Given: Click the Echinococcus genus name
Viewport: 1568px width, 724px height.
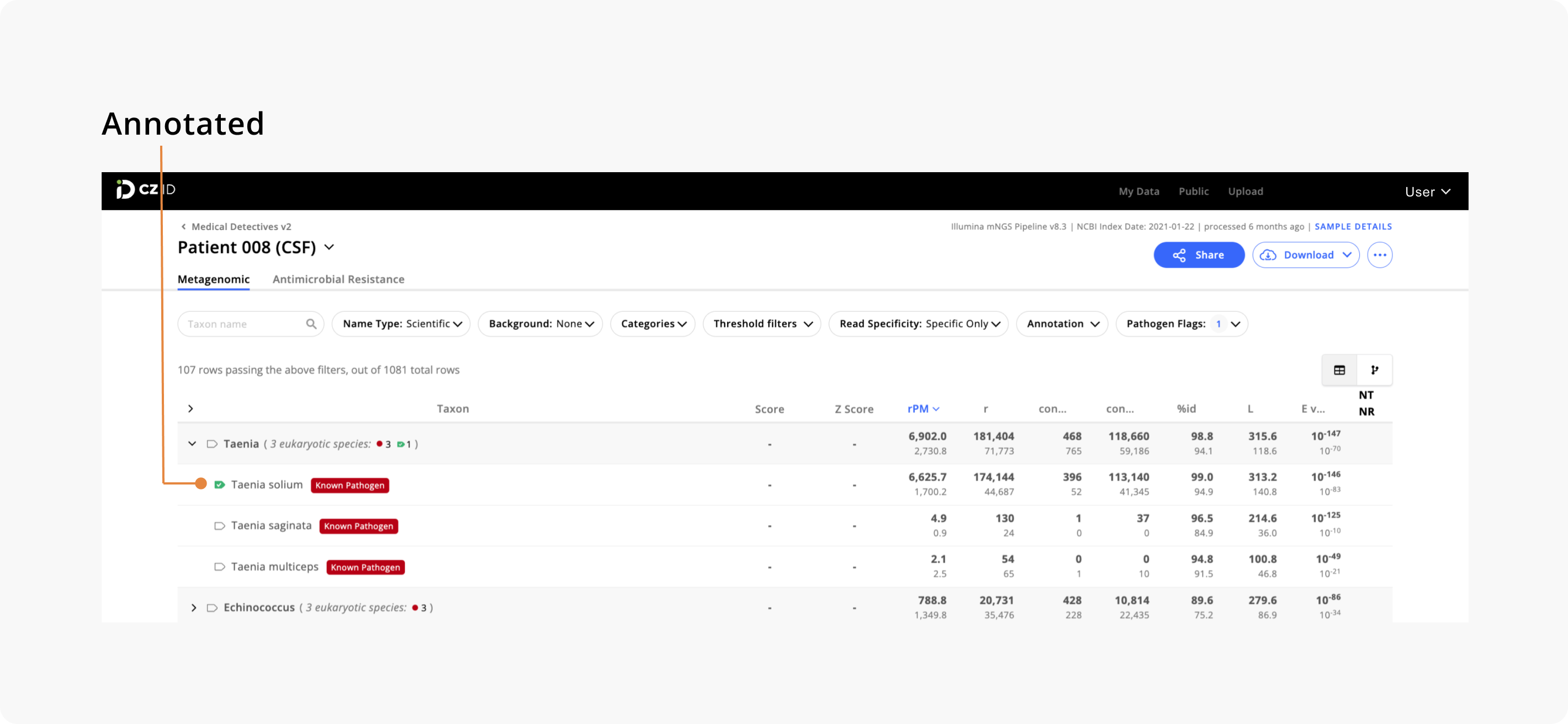Looking at the screenshot, I should pos(259,608).
